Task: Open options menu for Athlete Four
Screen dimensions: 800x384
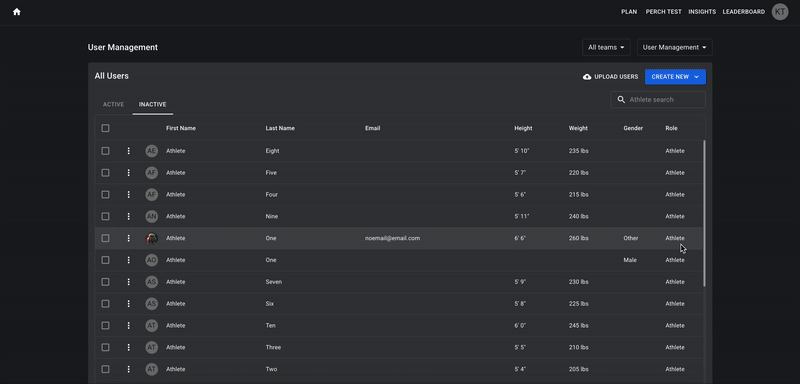Action: coord(129,195)
